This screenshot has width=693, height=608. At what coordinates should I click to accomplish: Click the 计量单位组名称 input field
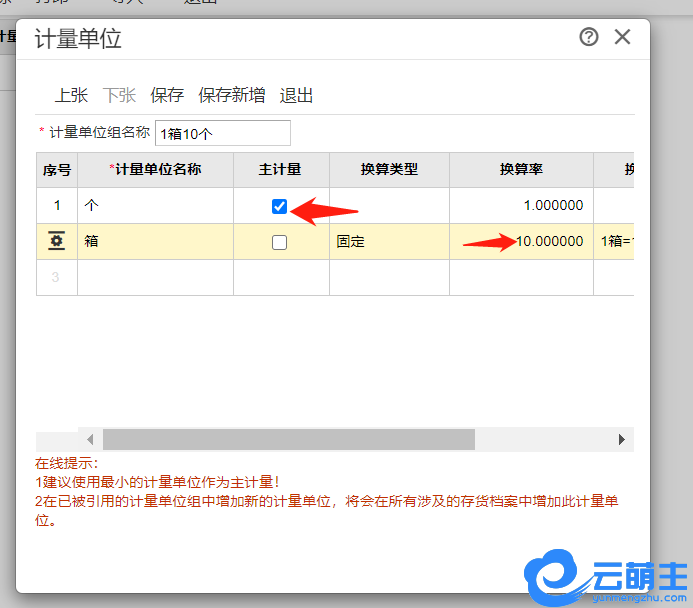[222, 133]
